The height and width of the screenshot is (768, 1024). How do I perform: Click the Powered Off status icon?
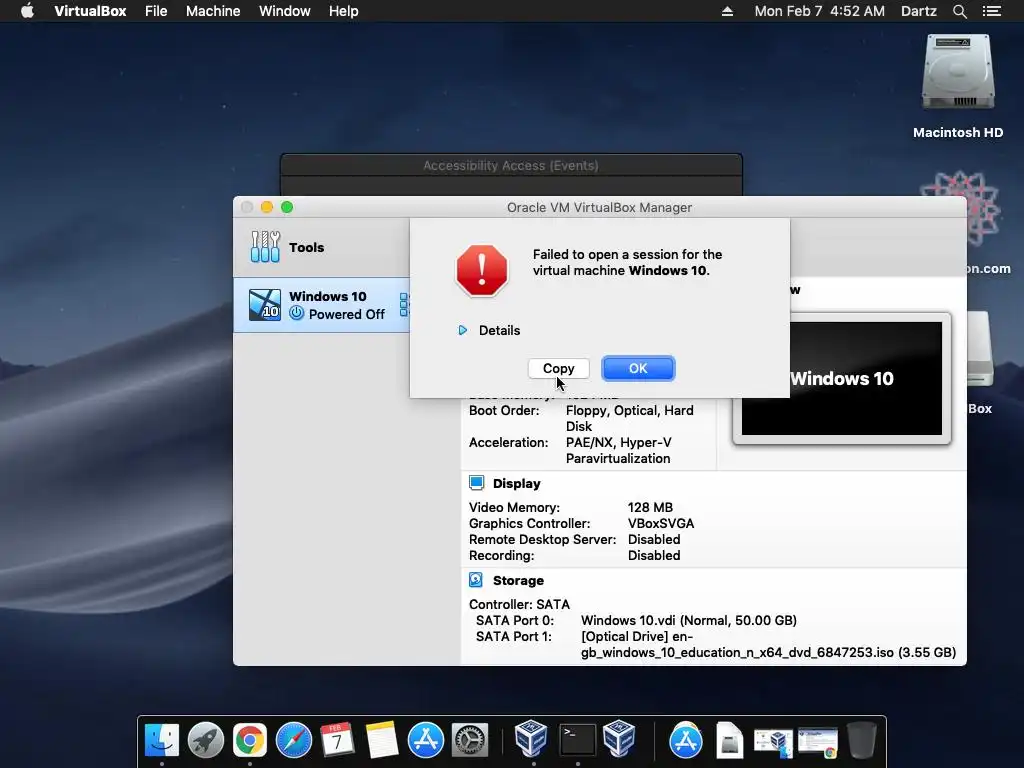[296, 313]
